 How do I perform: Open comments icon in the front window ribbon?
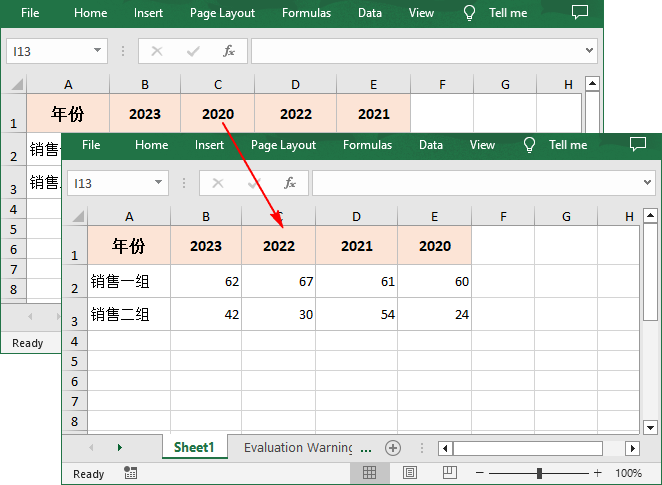coord(638,144)
